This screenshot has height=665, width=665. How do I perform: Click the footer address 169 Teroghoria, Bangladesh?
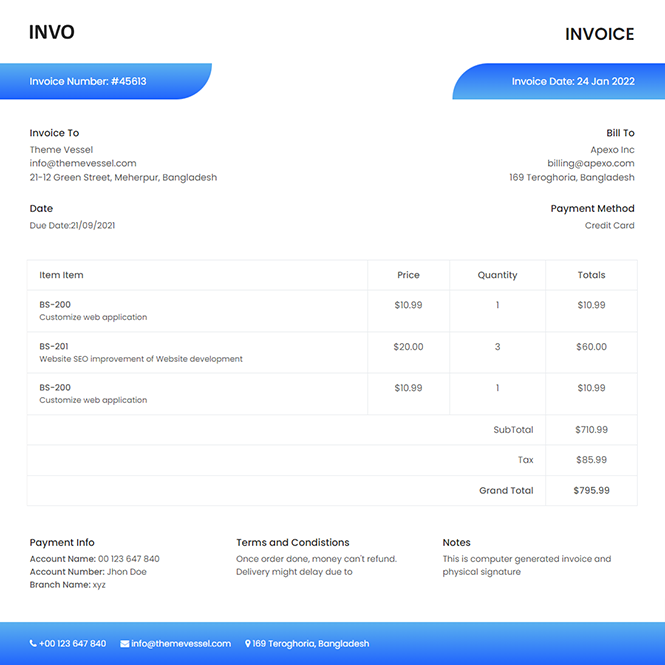311,644
